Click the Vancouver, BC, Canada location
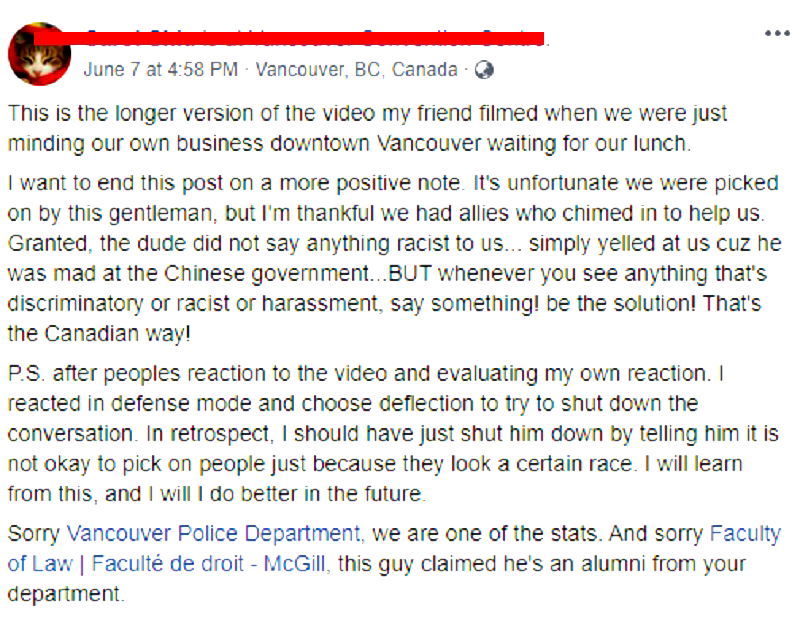Image resolution: width=800 pixels, height=622 pixels. (357, 70)
